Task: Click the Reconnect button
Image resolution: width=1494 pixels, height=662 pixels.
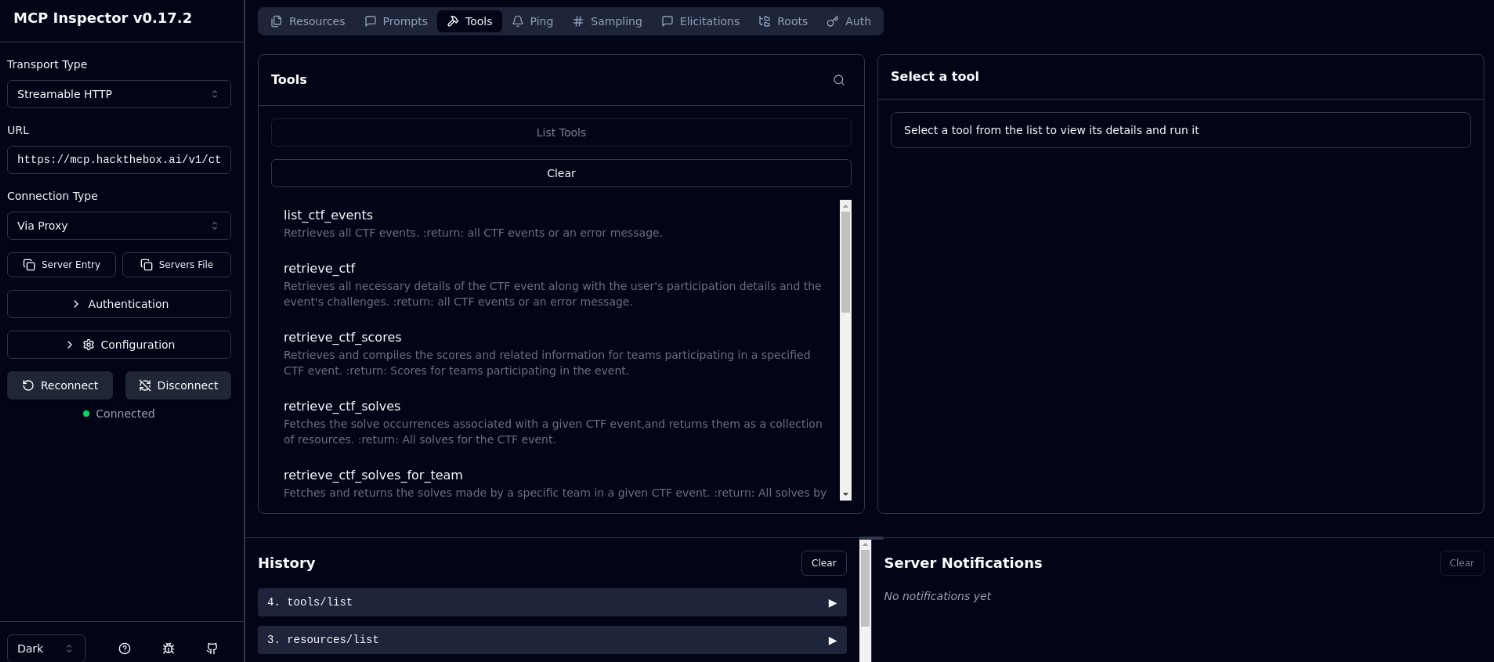Action: point(60,385)
